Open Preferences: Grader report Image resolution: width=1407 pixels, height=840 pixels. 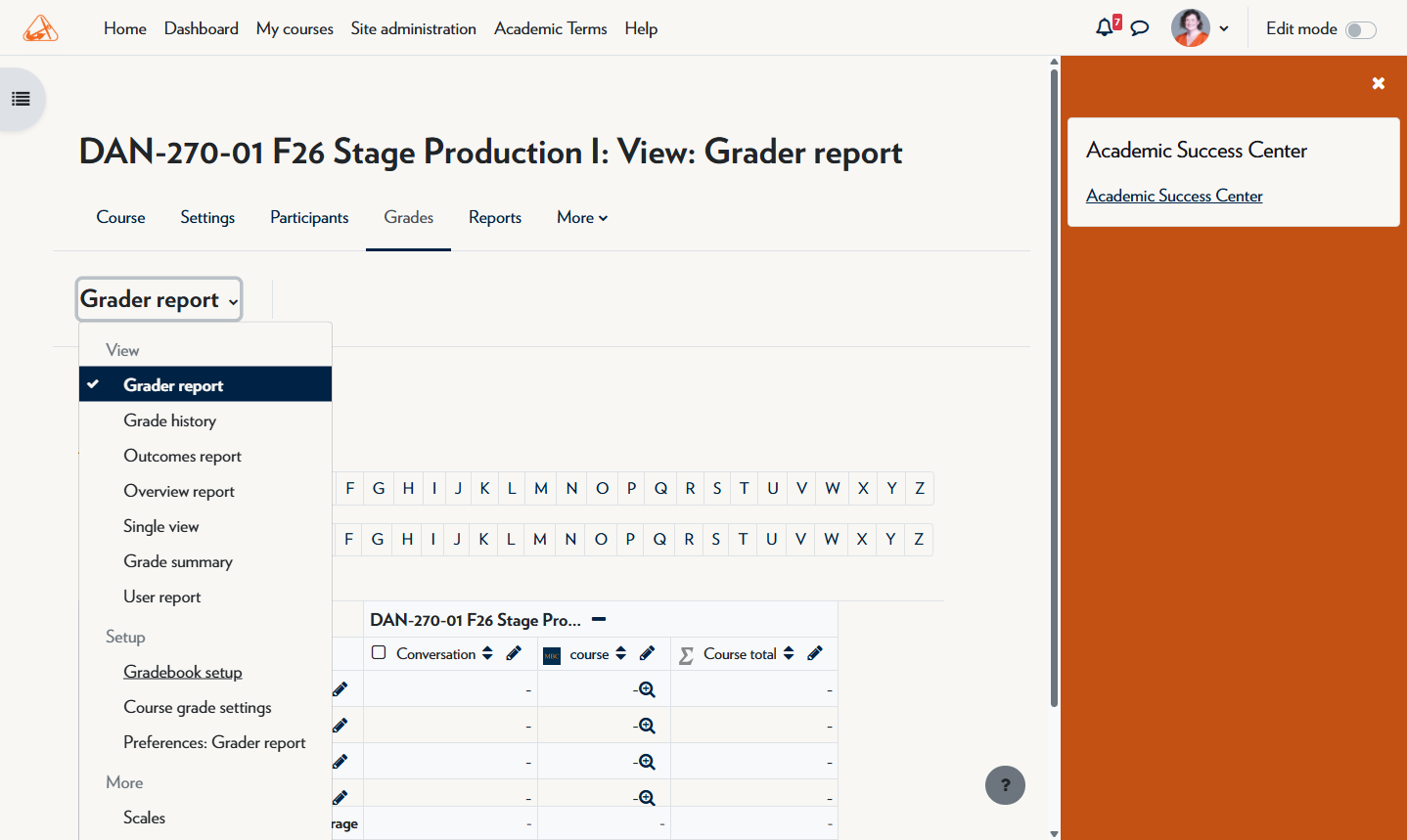(x=205, y=742)
